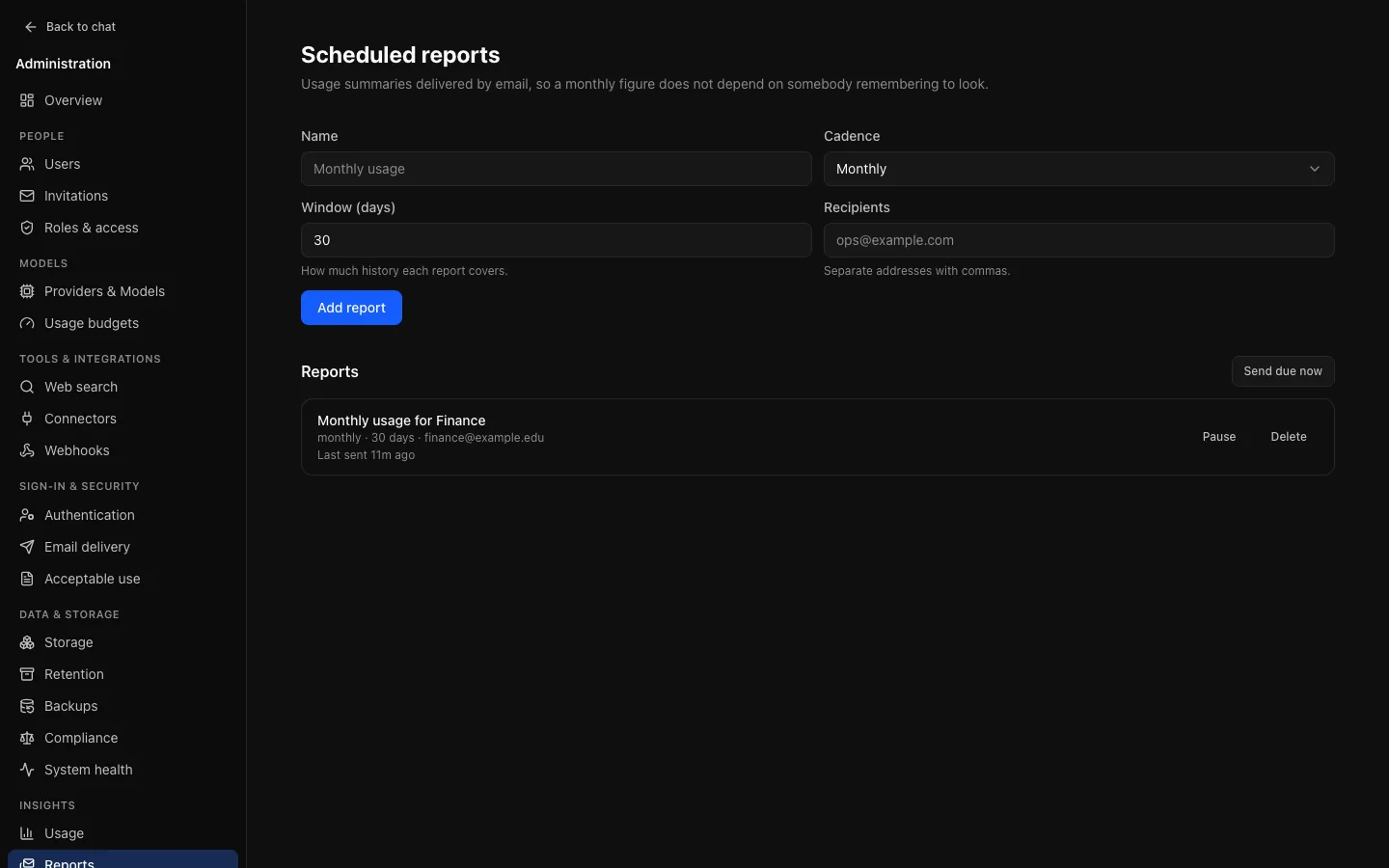Return via Back to chat link
Viewport: 1389px width, 868px height.
pyautogui.click(x=69, y=27)
